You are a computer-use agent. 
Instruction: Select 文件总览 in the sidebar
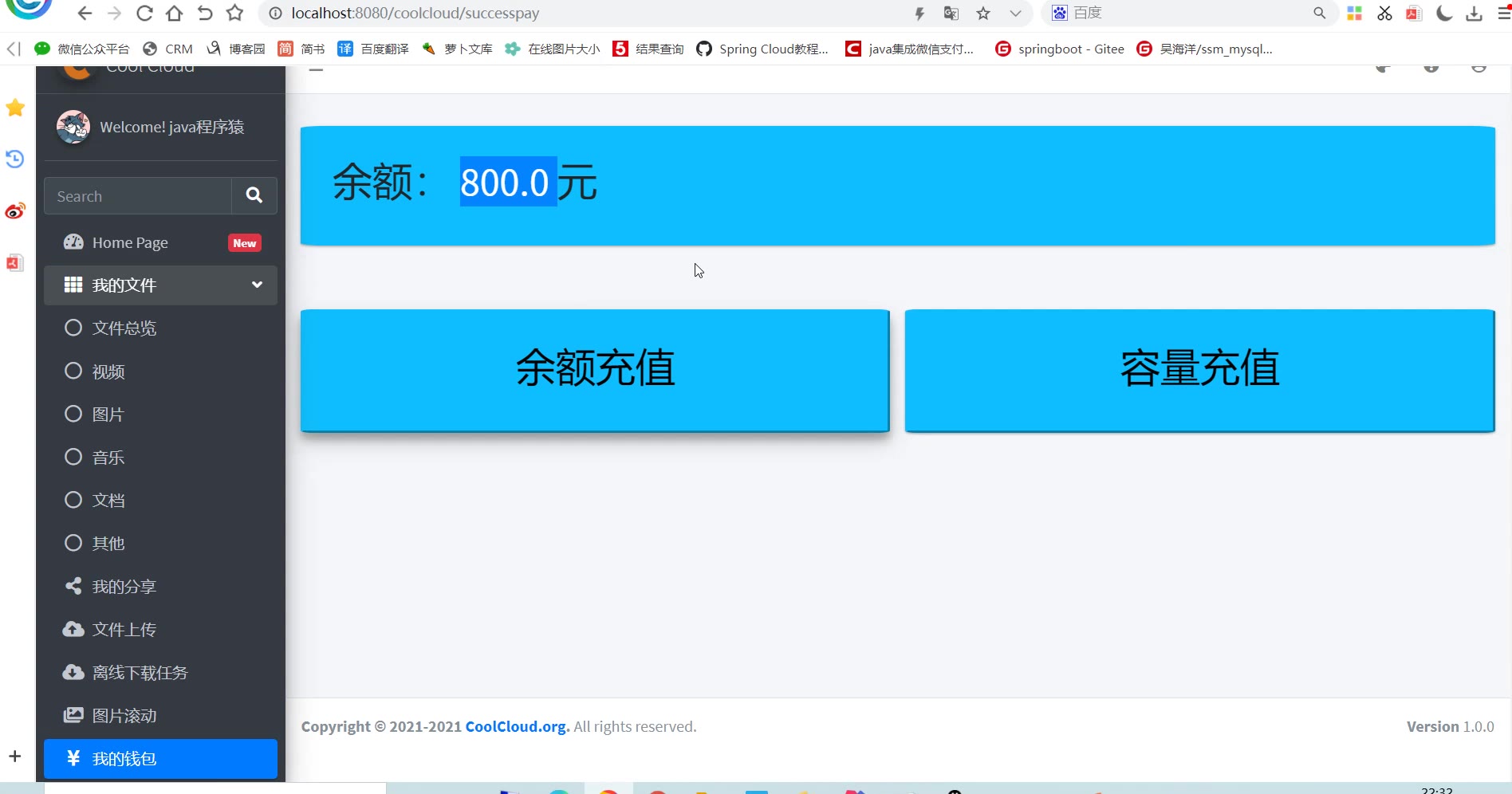tap(161, 328)
